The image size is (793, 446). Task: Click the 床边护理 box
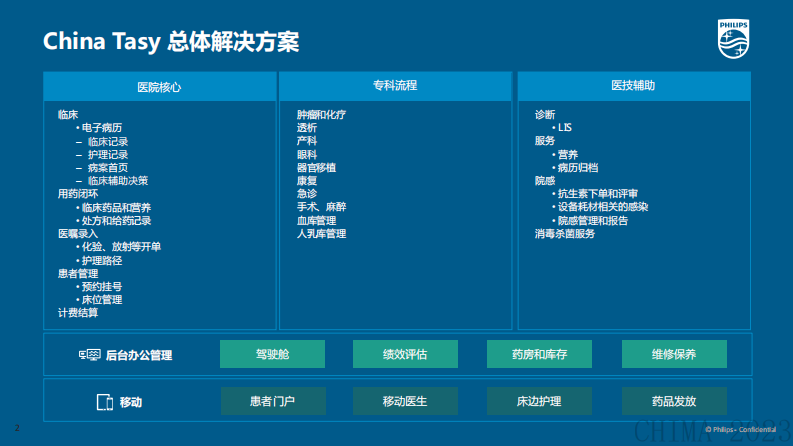click(539, 401)
